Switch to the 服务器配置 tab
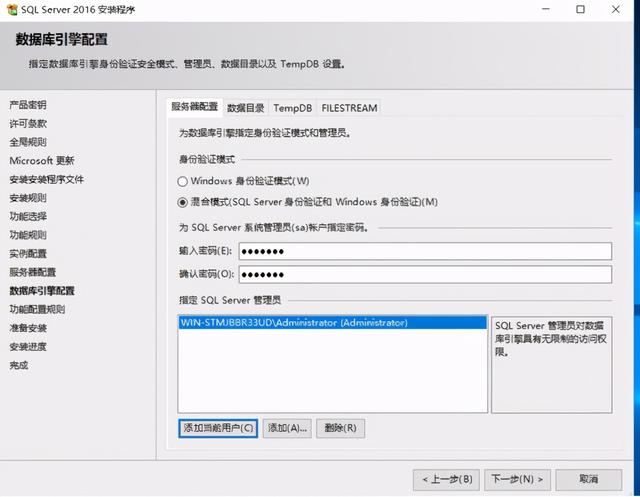Viewport: 640px width, 497px height. [195, 107]
